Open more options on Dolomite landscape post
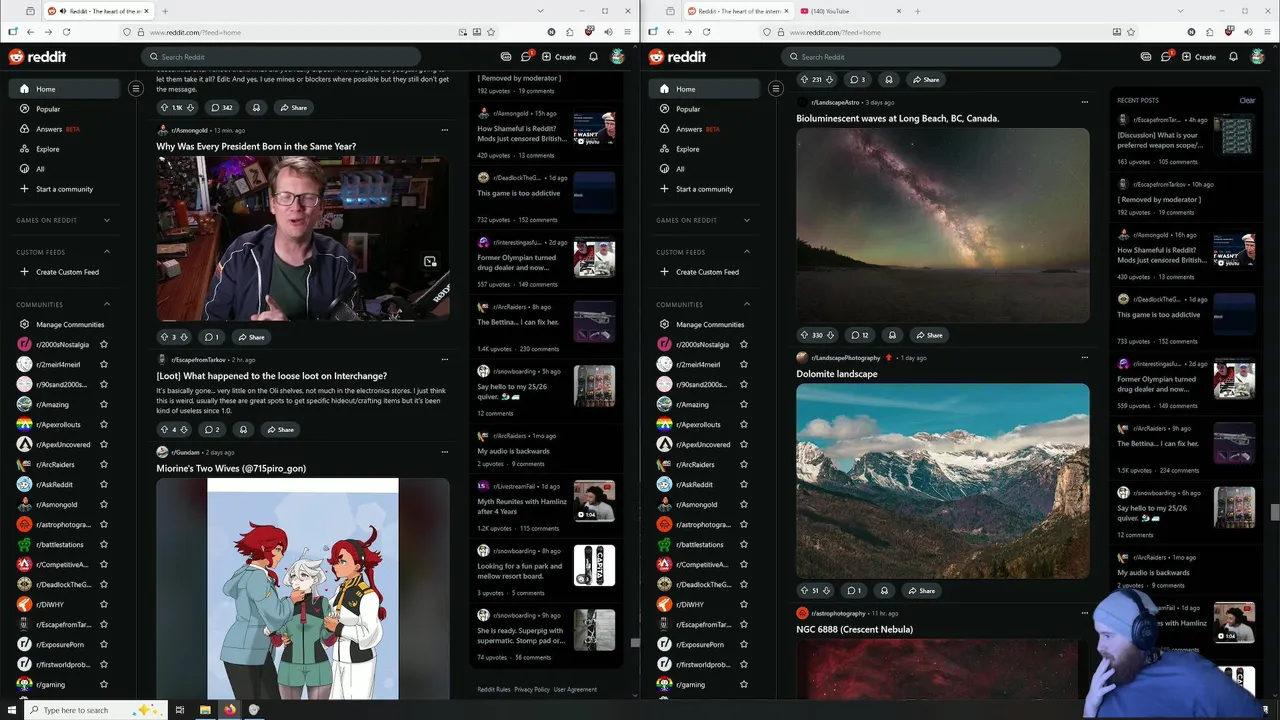The height and width of the screenshot is (720, 1280). pyautogui.click(x=1084, y=357)
